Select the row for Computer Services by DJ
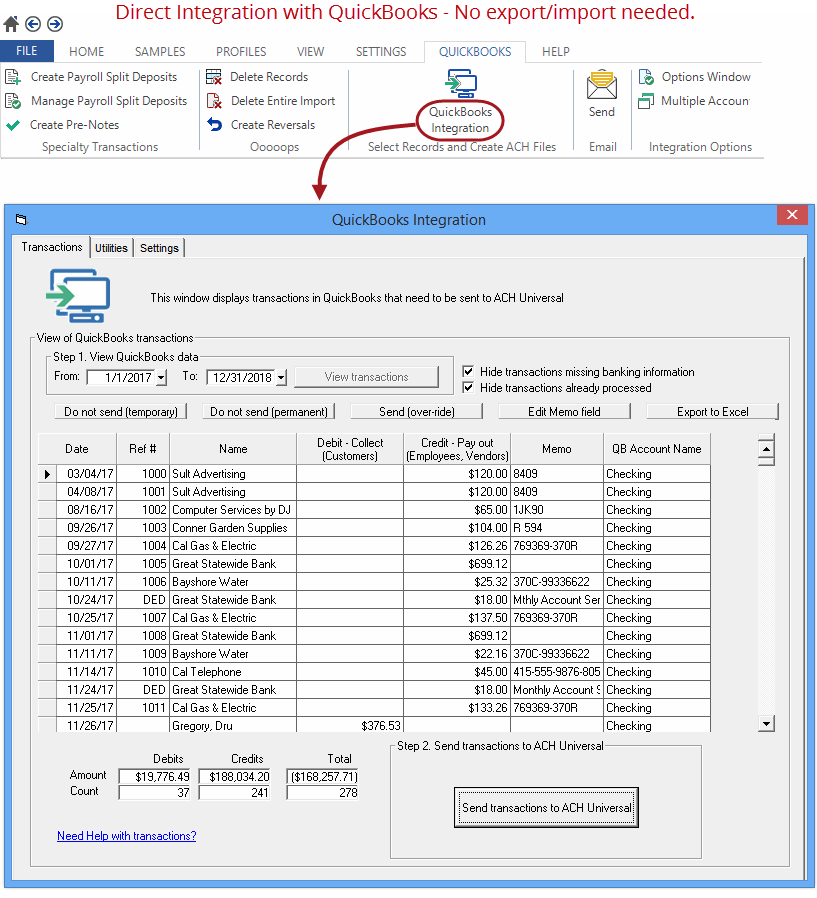This screenshot has height=898, width=817. pyautogui.click(x=374, y=510)
